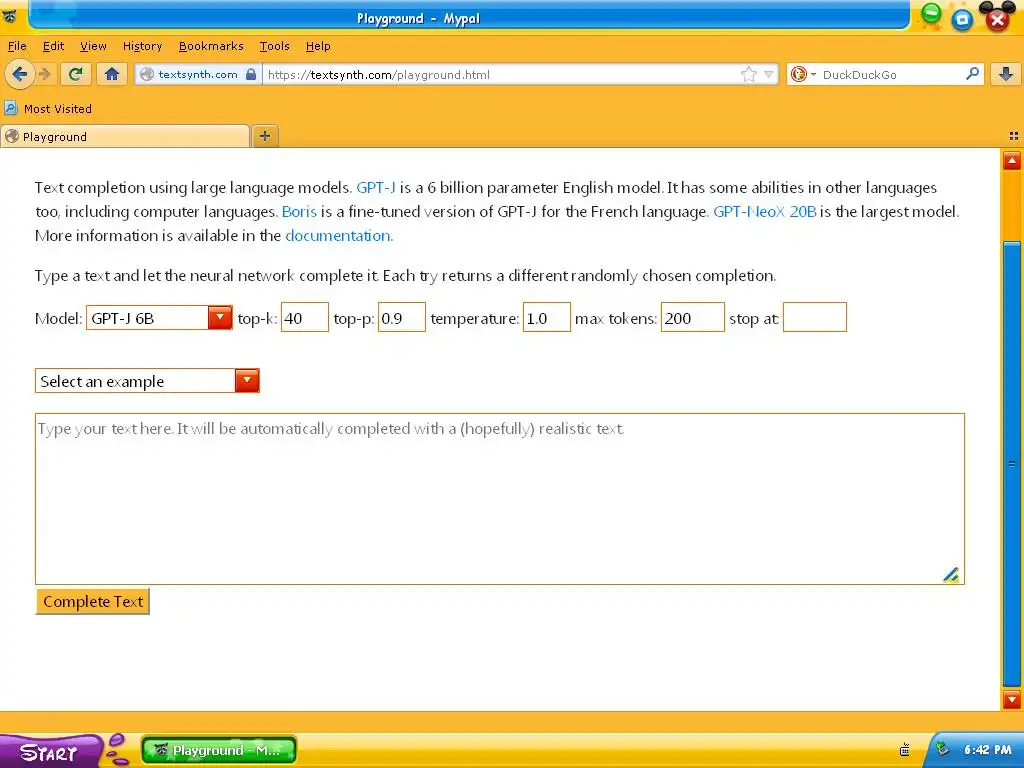Viewport: 1024px width, 768px height.
Task: Click the padlock site security icon
Action: [x=251, y=74]
